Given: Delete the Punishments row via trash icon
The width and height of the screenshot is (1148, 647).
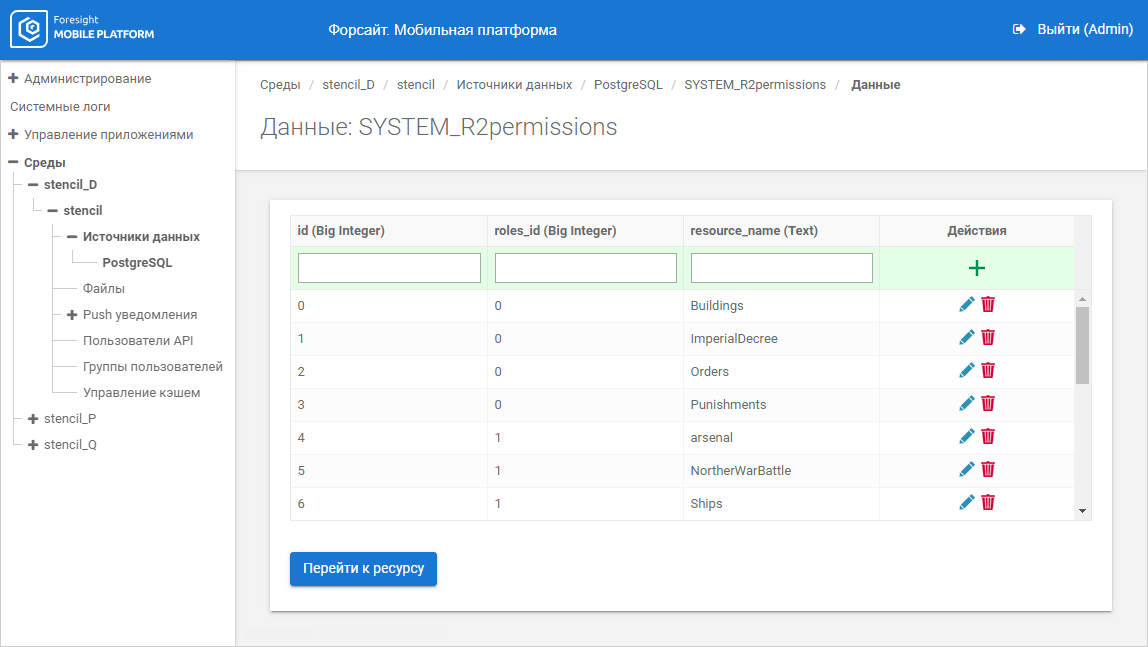Looking at the screenshot, I should 988,404.
